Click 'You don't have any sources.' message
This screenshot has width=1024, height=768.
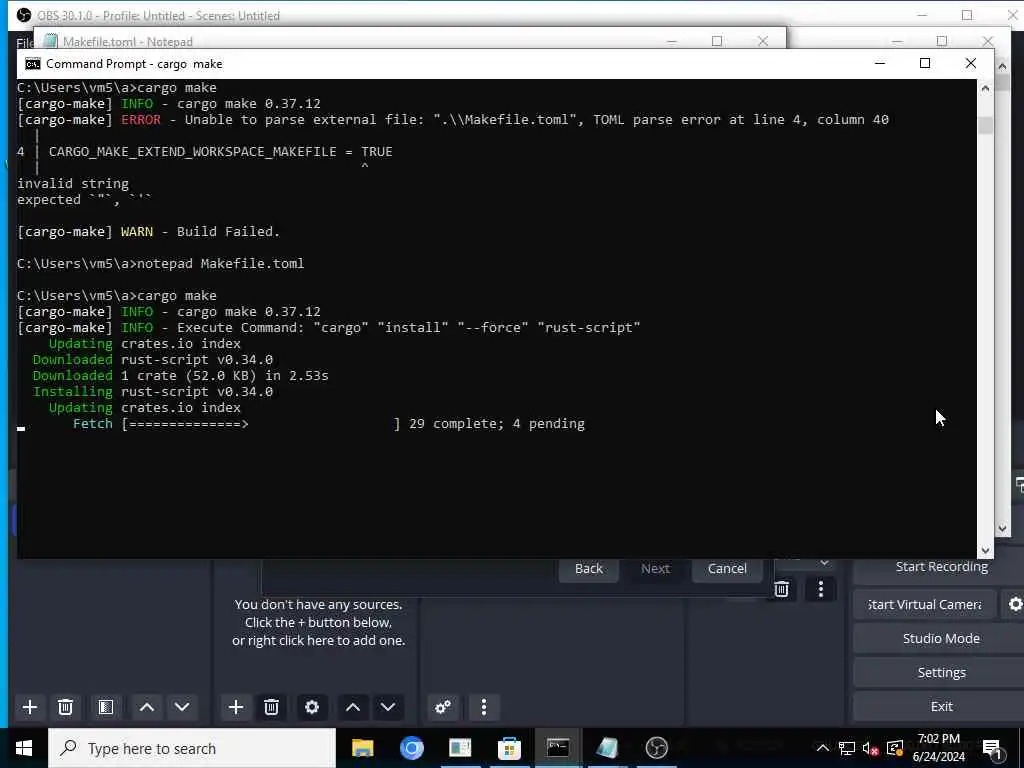tap(318, 605)
